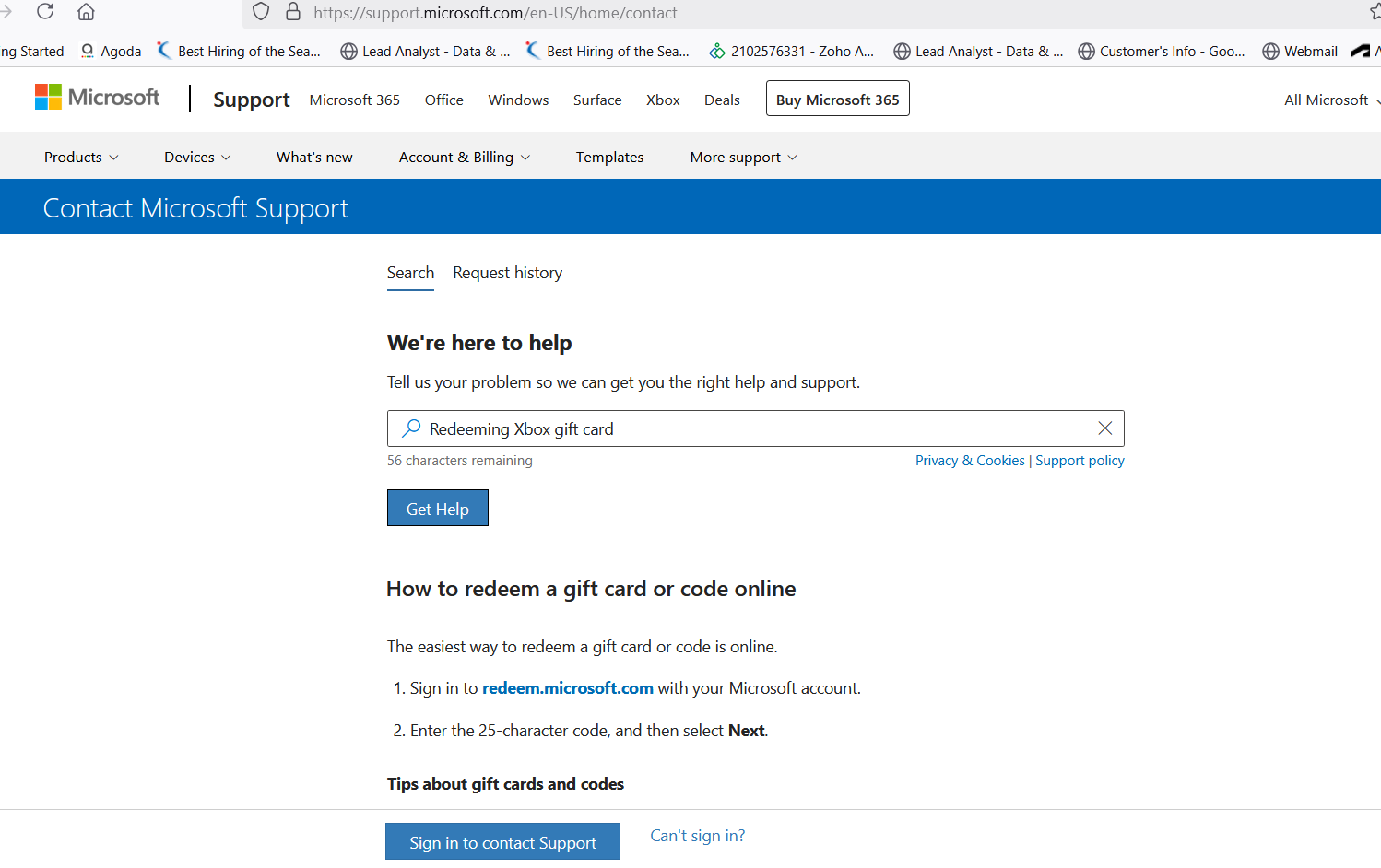Click the Microsoft logo

[x=96, y=97]
